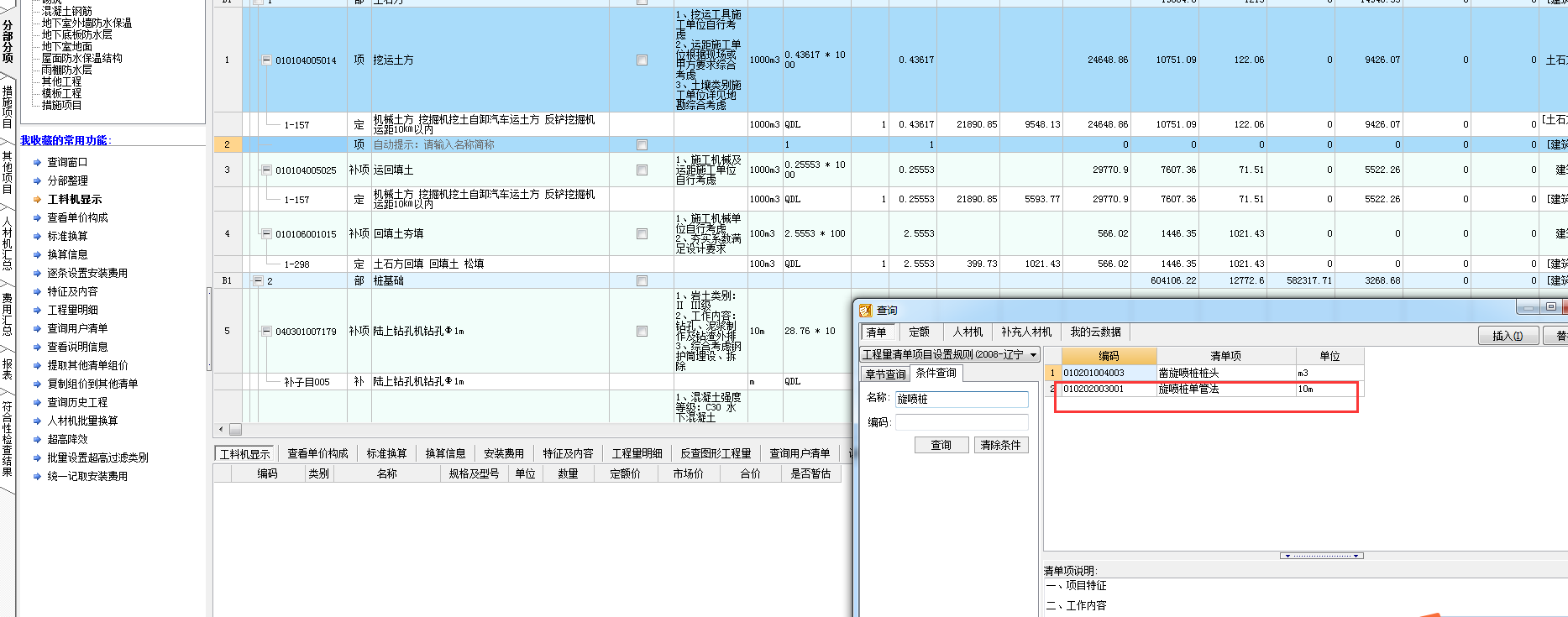The image size is (1568, 617).
Task: Click 市场价 column header in bottom panel
Action: click(688, 474)
